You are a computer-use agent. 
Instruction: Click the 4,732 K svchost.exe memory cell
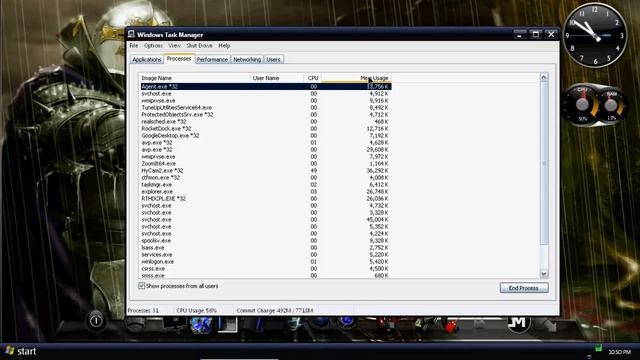[x=380, y=206]
